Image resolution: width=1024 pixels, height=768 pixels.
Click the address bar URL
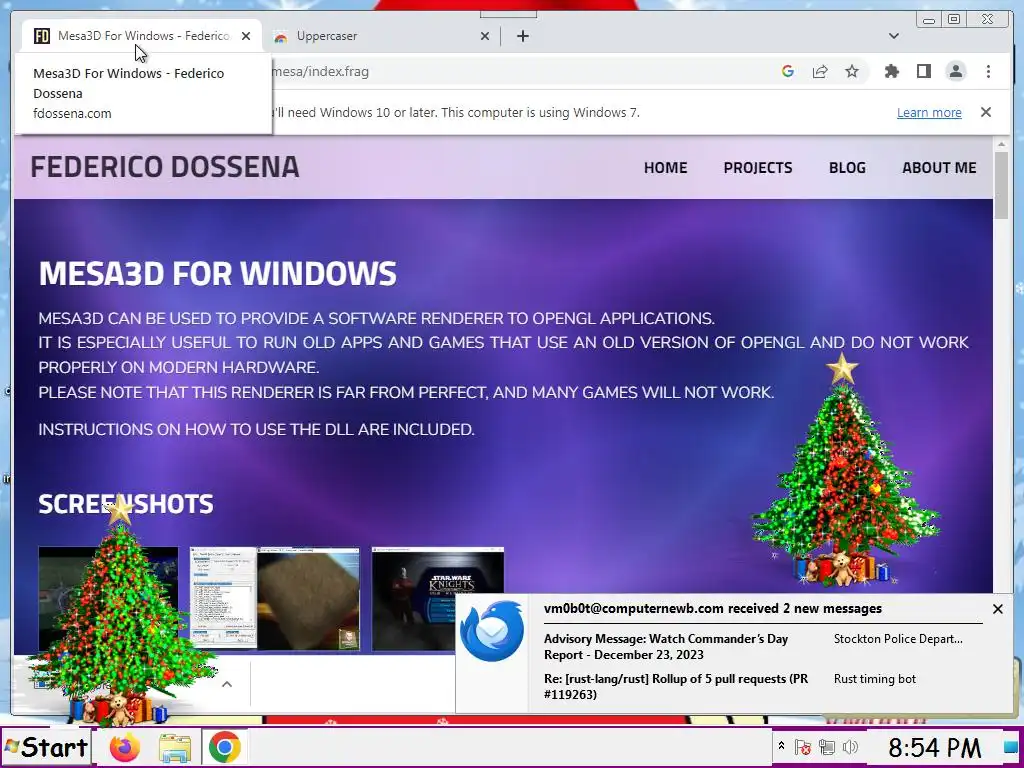tap(320, 72)
